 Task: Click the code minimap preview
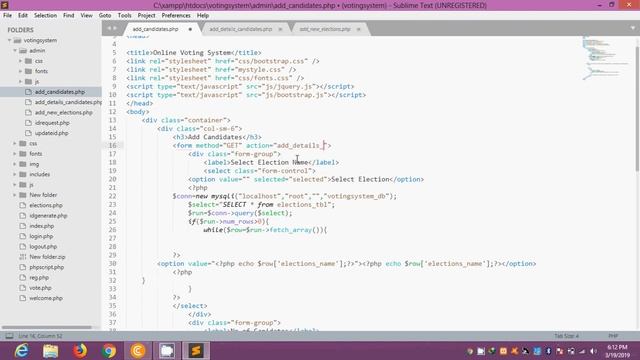pyautogui.click(x=606, y=57)
